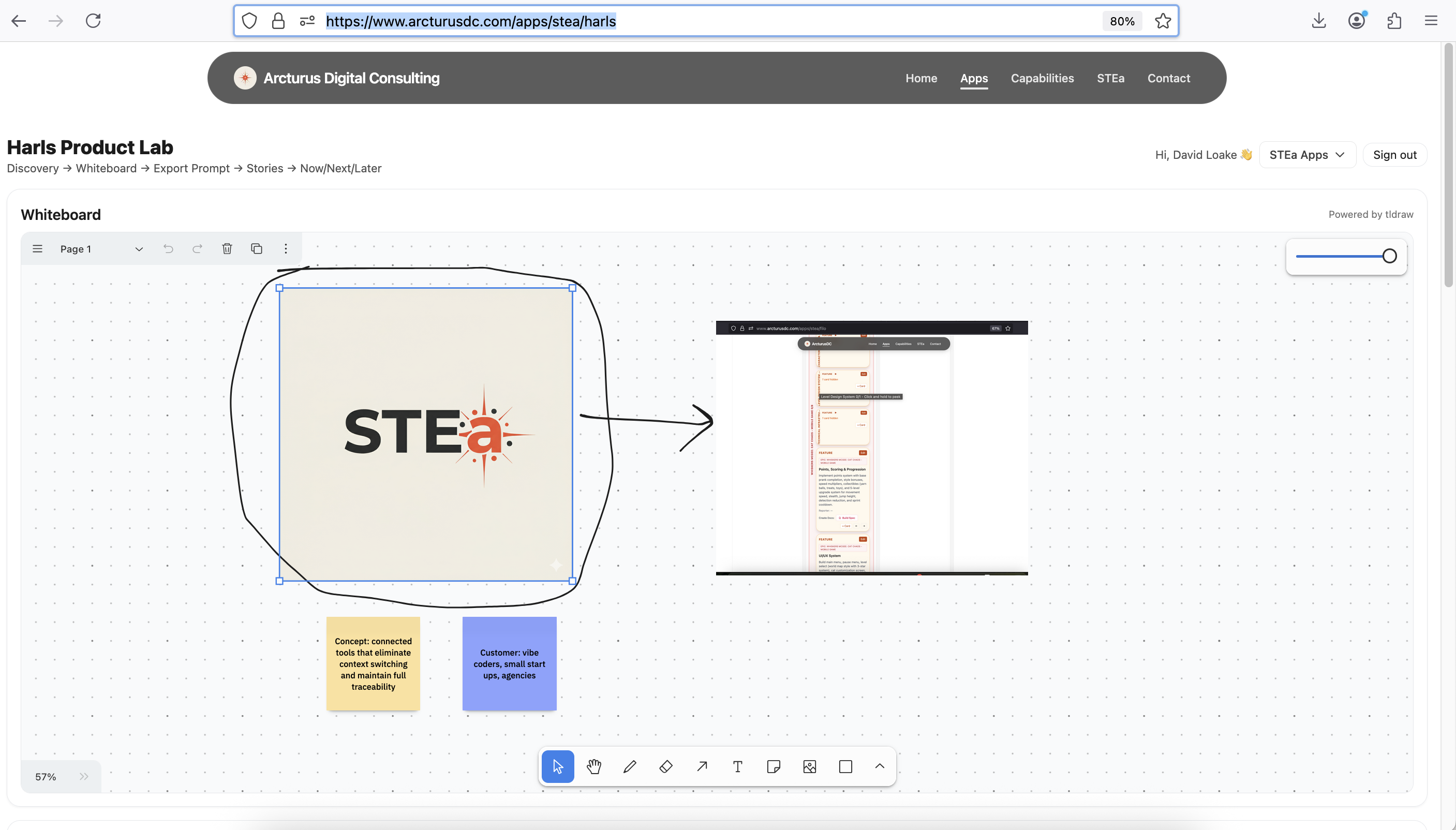Select the Arrow tool

(x=701, y=766)
